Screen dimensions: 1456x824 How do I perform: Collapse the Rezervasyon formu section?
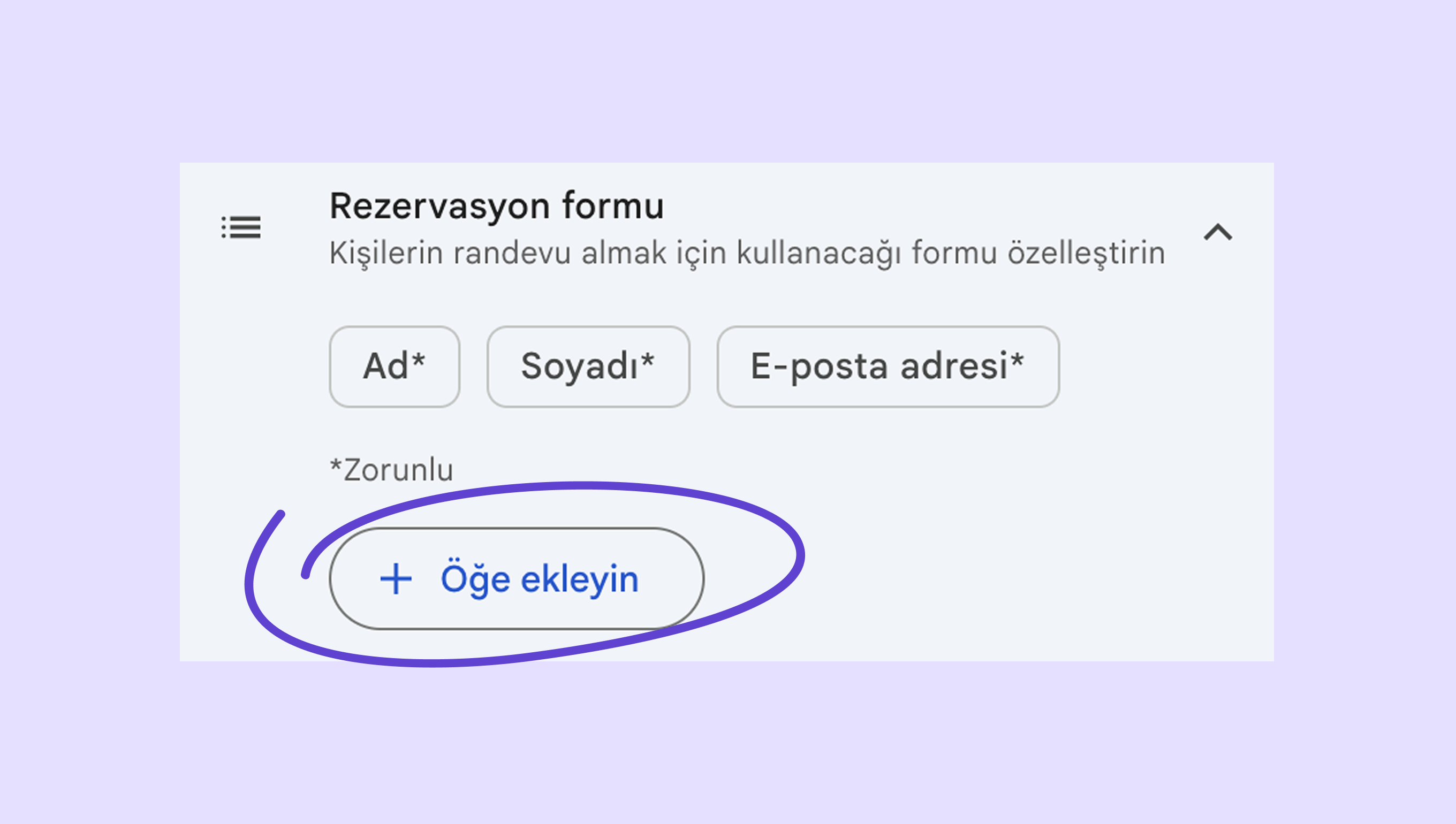click(1218, 232)
